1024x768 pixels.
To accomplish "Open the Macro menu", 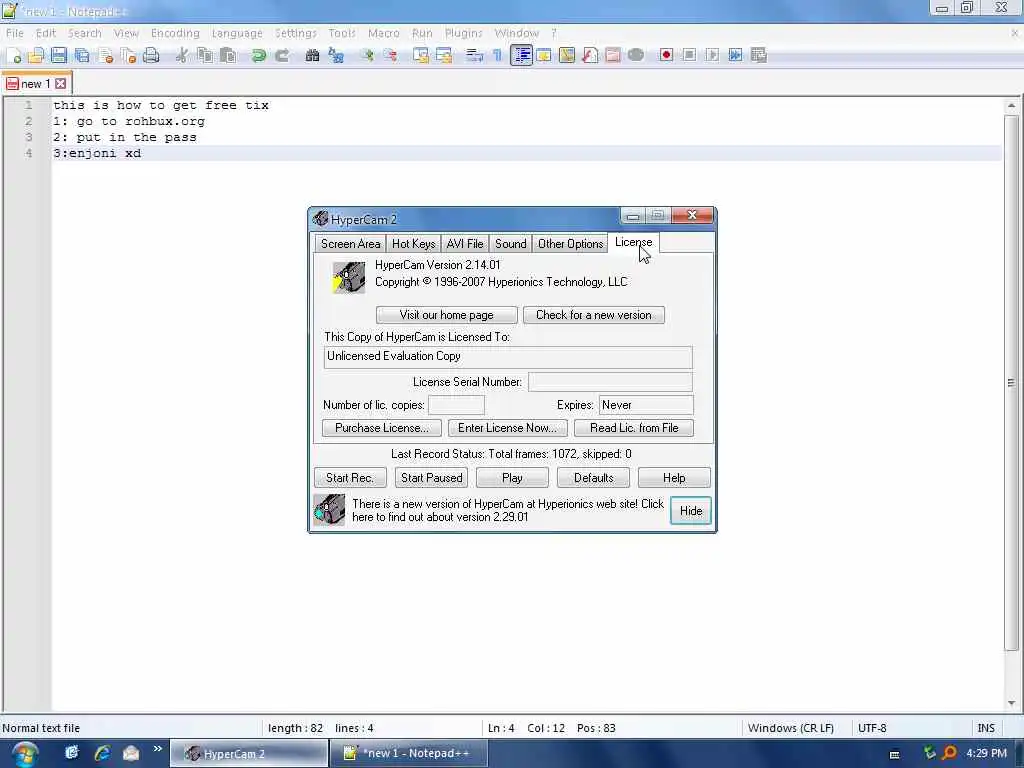I will [383, 33].
